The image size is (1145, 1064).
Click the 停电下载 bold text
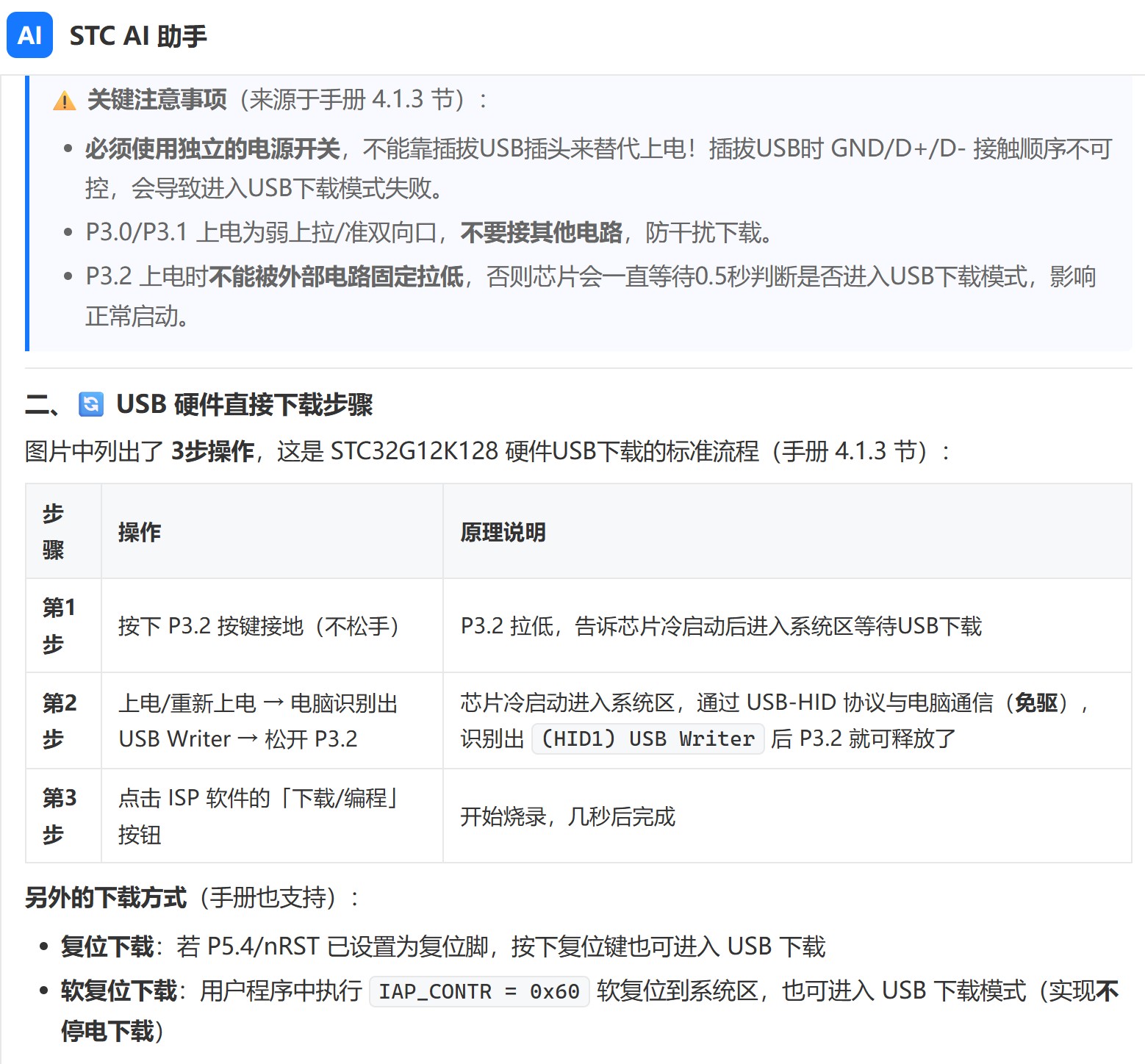click(107, 1032)
